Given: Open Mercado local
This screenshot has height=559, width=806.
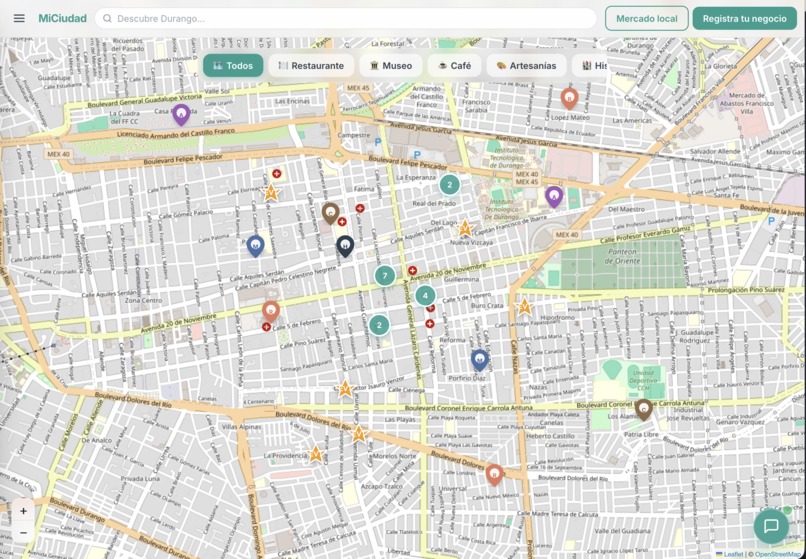Looking at the screenshot, I should [646, 19].
